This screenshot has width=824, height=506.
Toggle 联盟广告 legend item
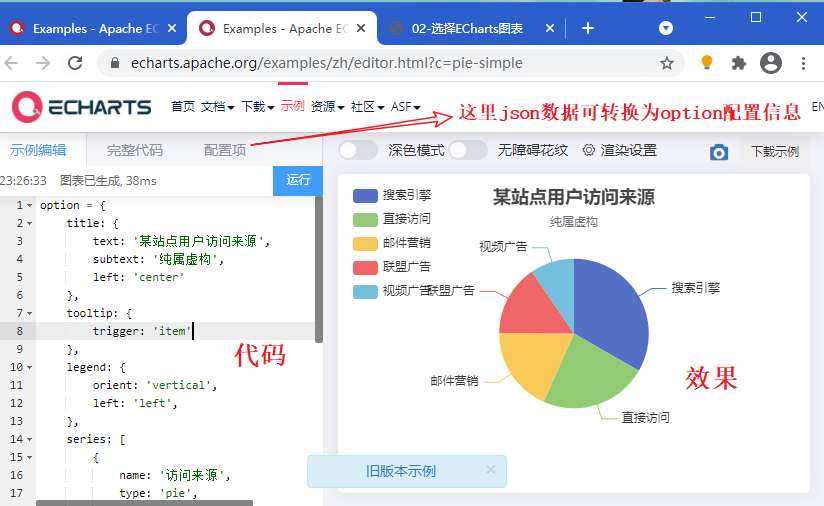pos(392,267)
